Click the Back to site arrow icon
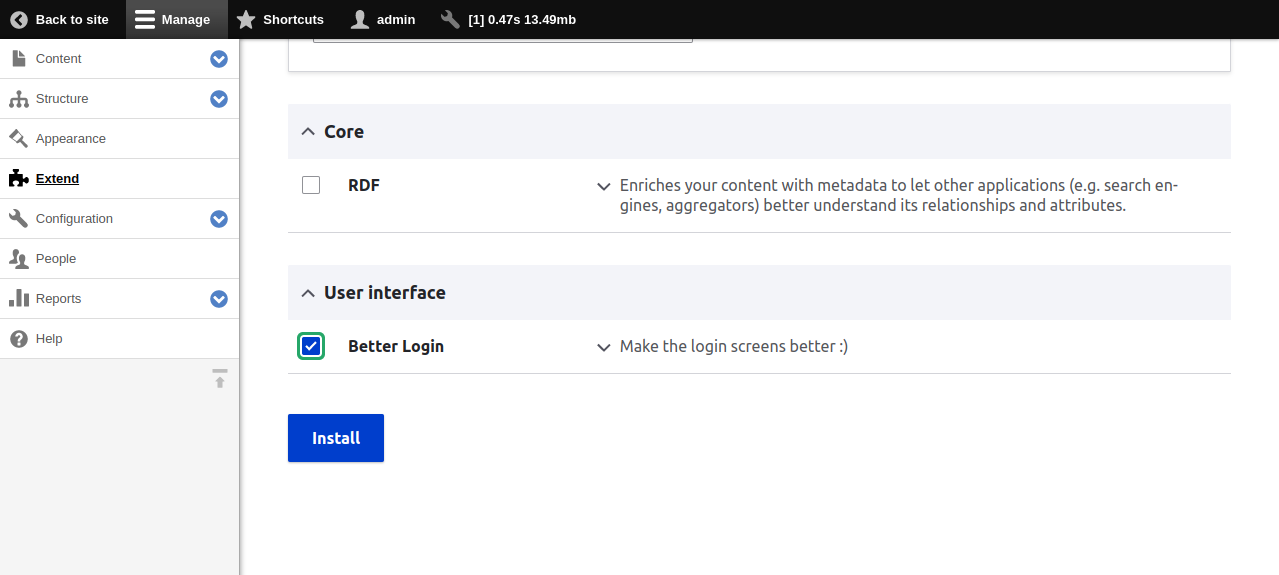The height and width of the screenshot is (575, 1279). [19, 19]
